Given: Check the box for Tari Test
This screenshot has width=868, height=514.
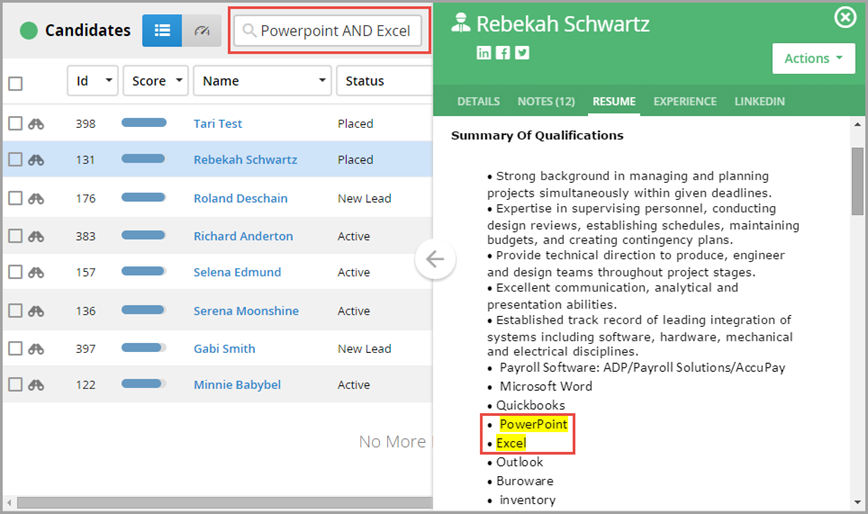Looking at the screenshot, I should 15,124.
